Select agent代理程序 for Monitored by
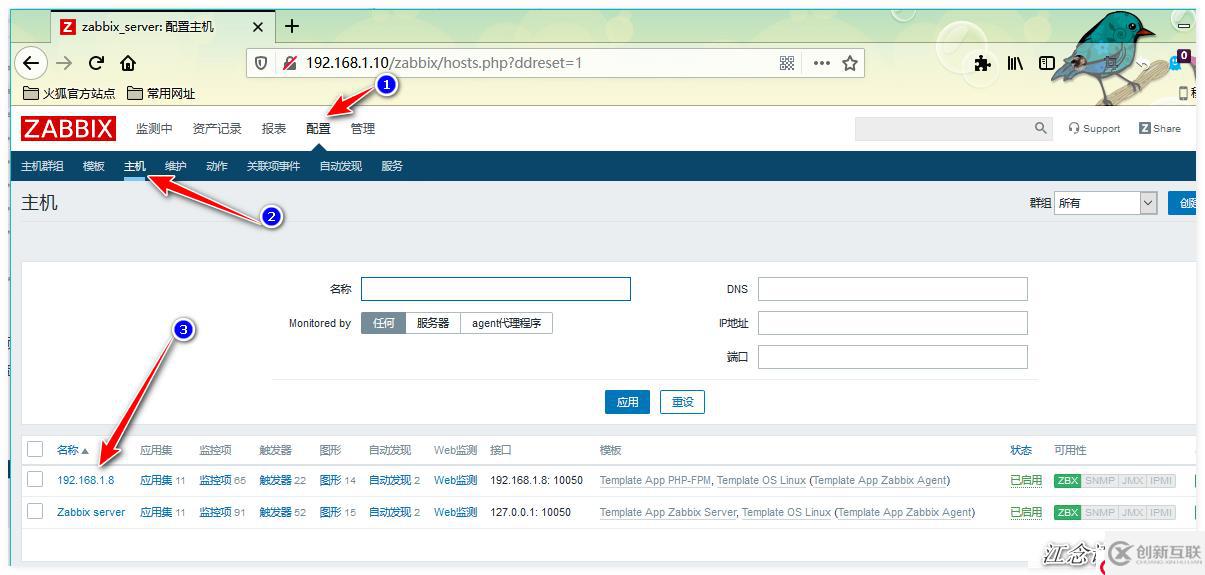 (x=506, y=323)
